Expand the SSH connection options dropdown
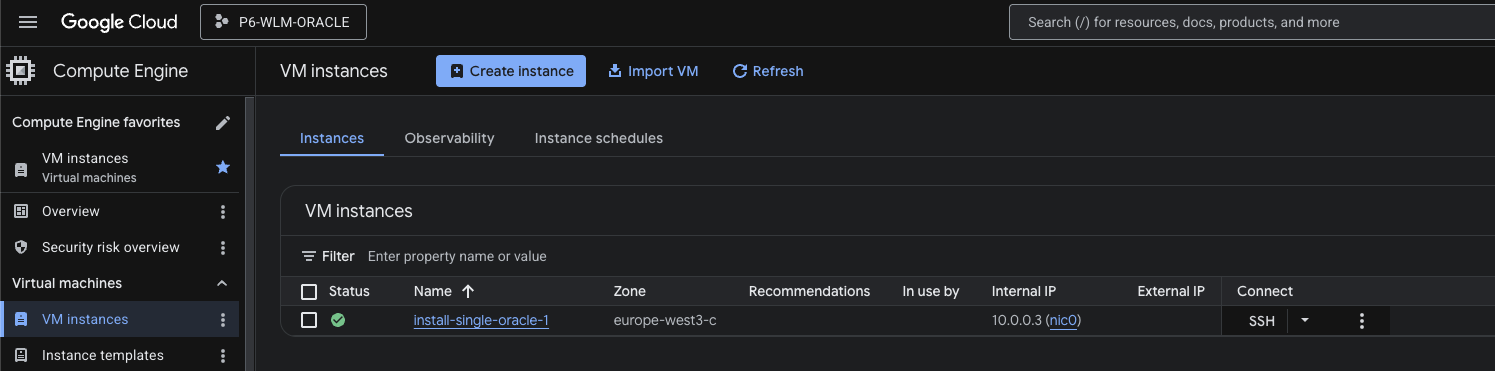Screen dimensions: 1495x371 point(1304,321)
